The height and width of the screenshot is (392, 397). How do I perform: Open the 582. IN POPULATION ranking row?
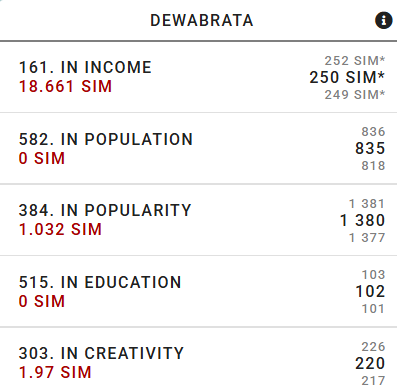[x=198, y=148]
